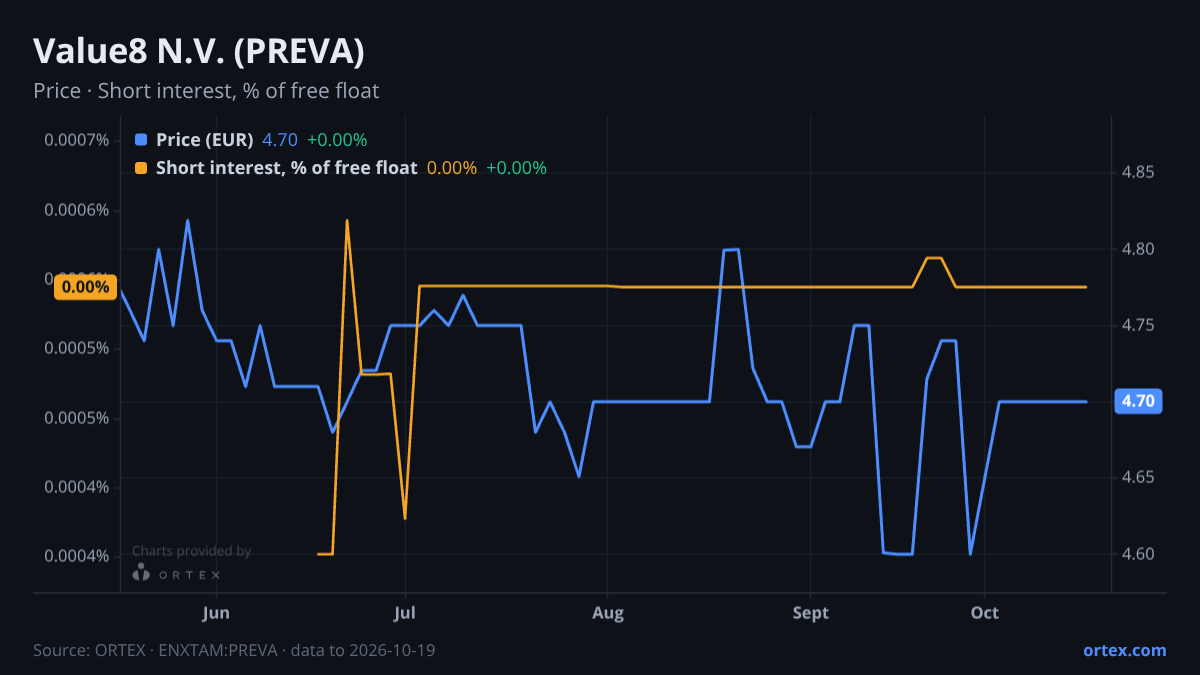
Task: Click the 0.0006% left axis label
Action: click(76, 210)
